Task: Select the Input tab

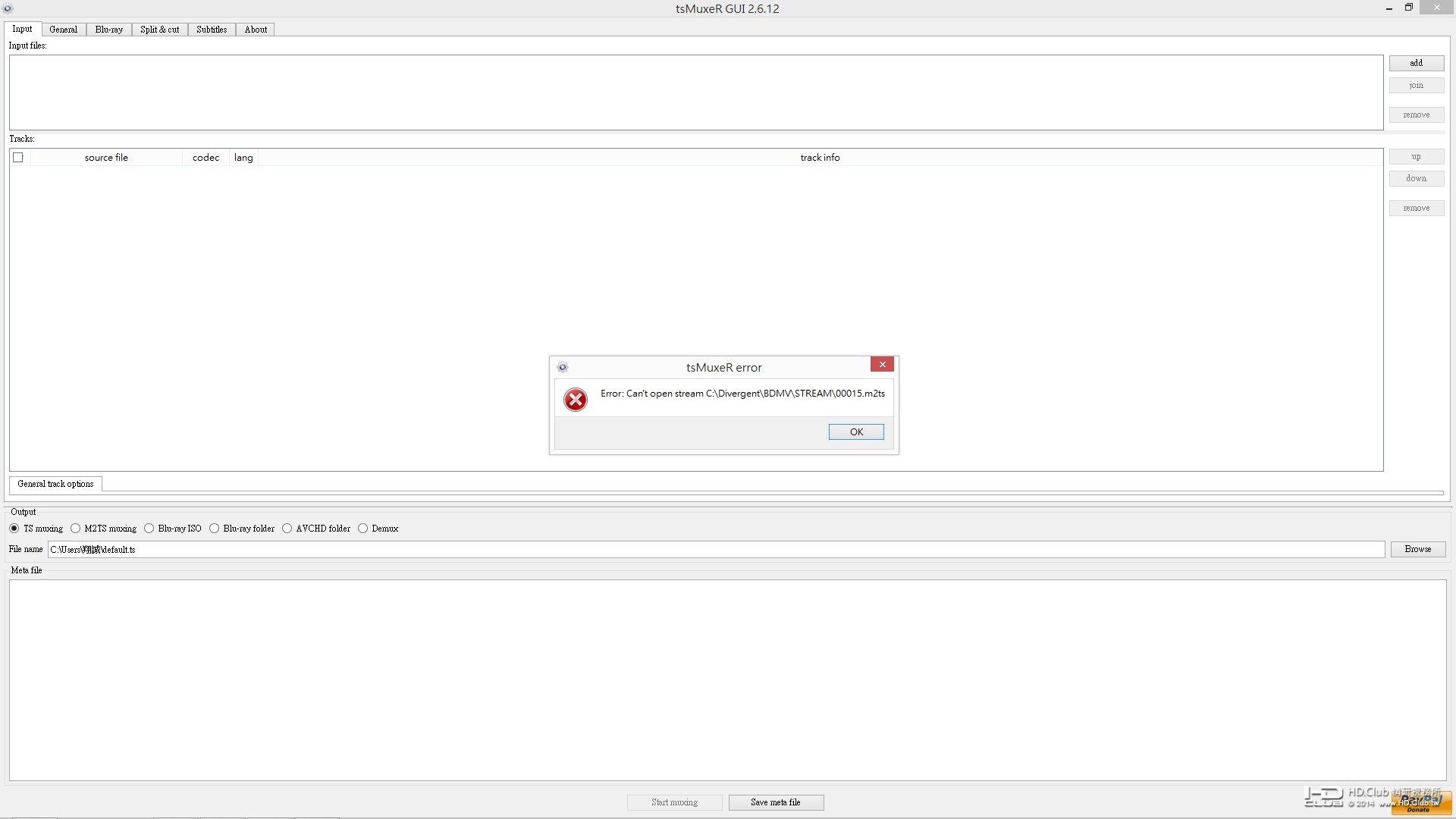Action: pos(22,29)
